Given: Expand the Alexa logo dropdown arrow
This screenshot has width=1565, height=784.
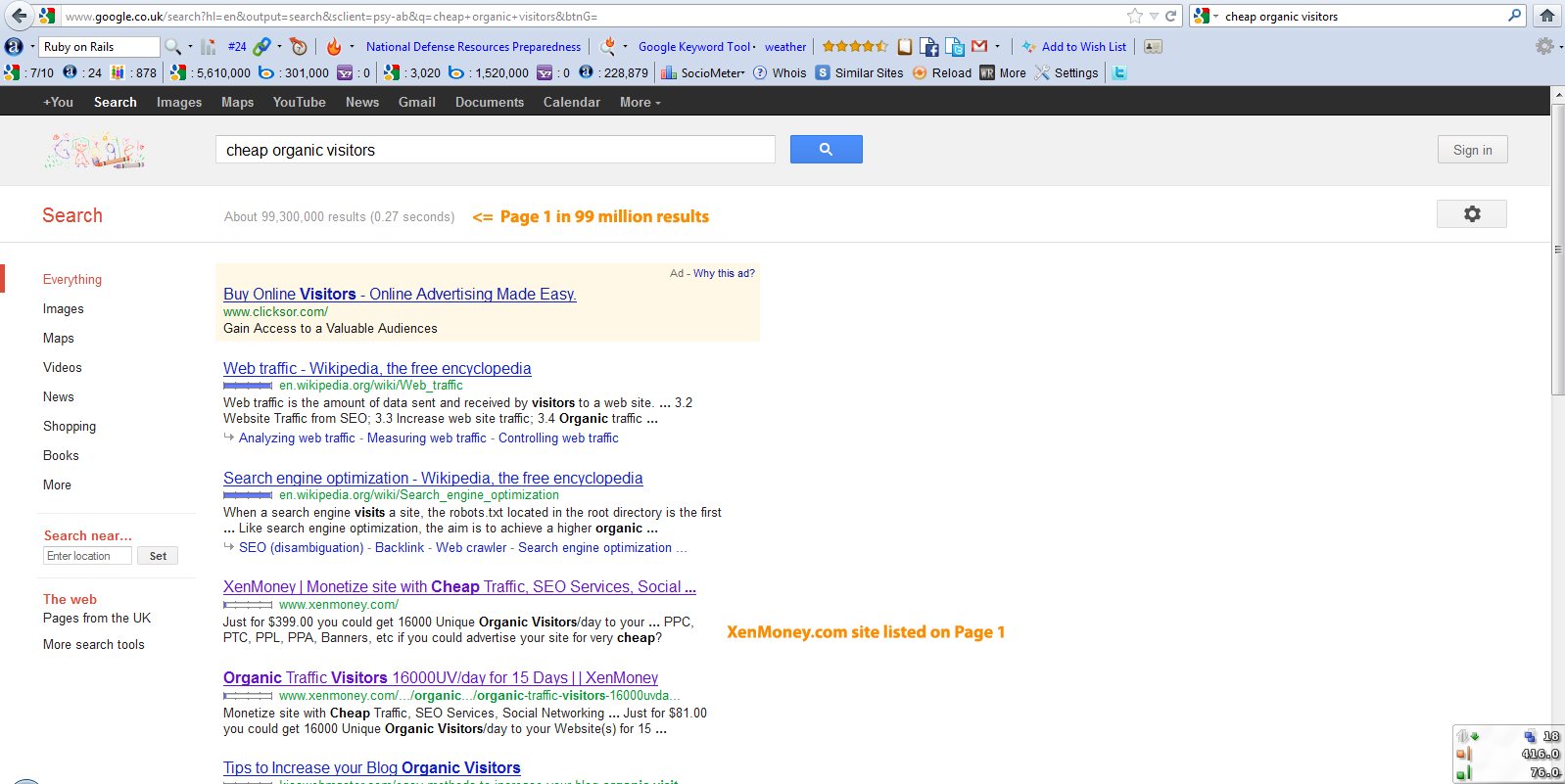Looking at the screenshot, I should (x=32, y=46).
